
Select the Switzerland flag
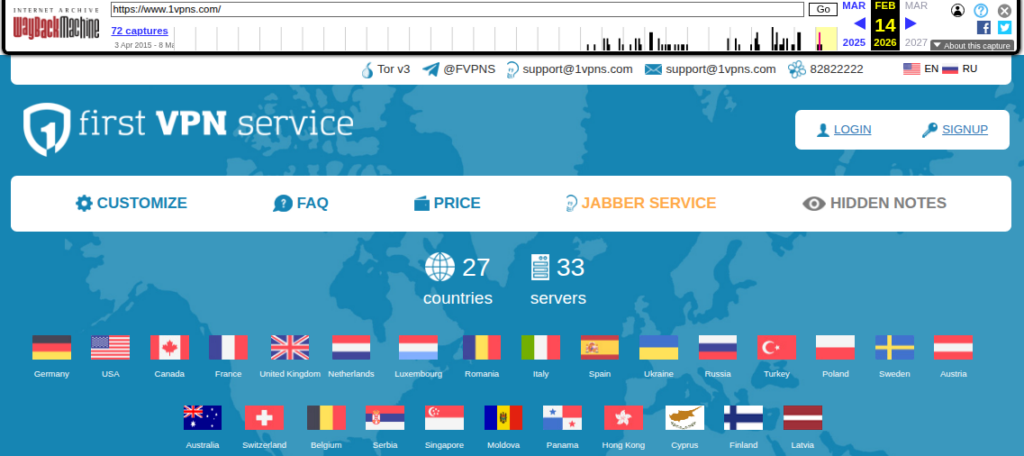[264, 418]
